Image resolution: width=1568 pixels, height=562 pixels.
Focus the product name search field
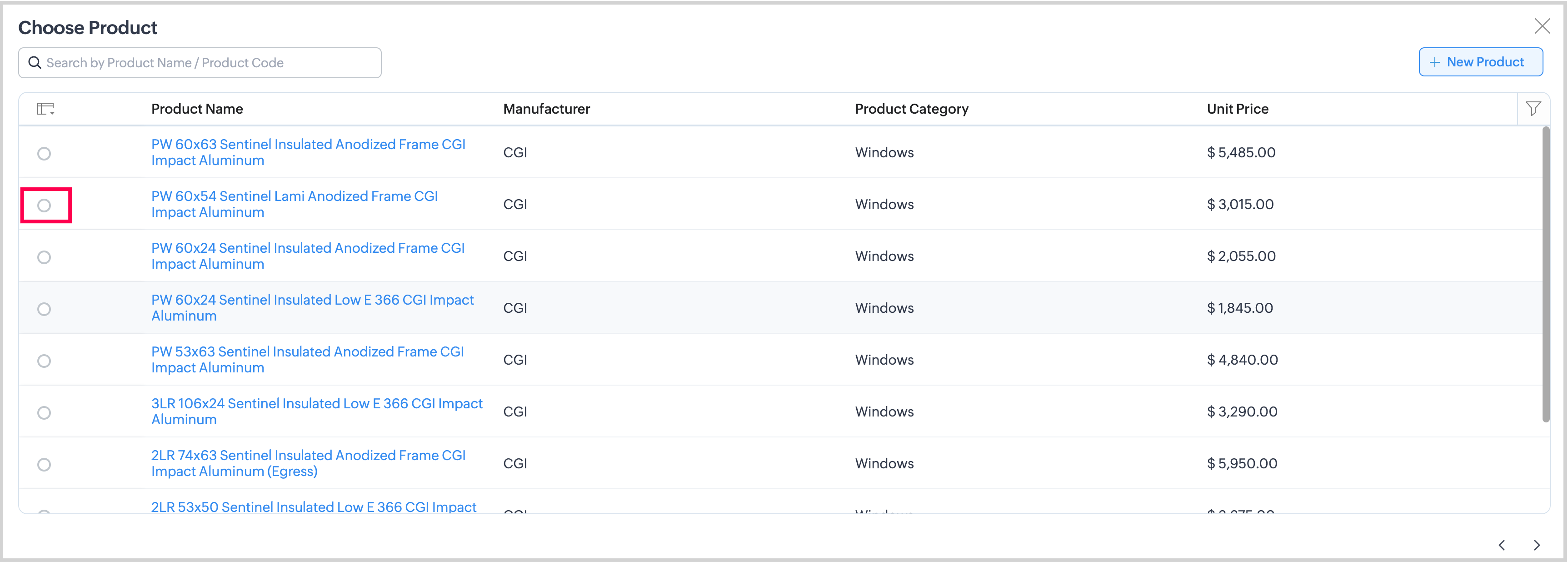[x=207, y=63]
